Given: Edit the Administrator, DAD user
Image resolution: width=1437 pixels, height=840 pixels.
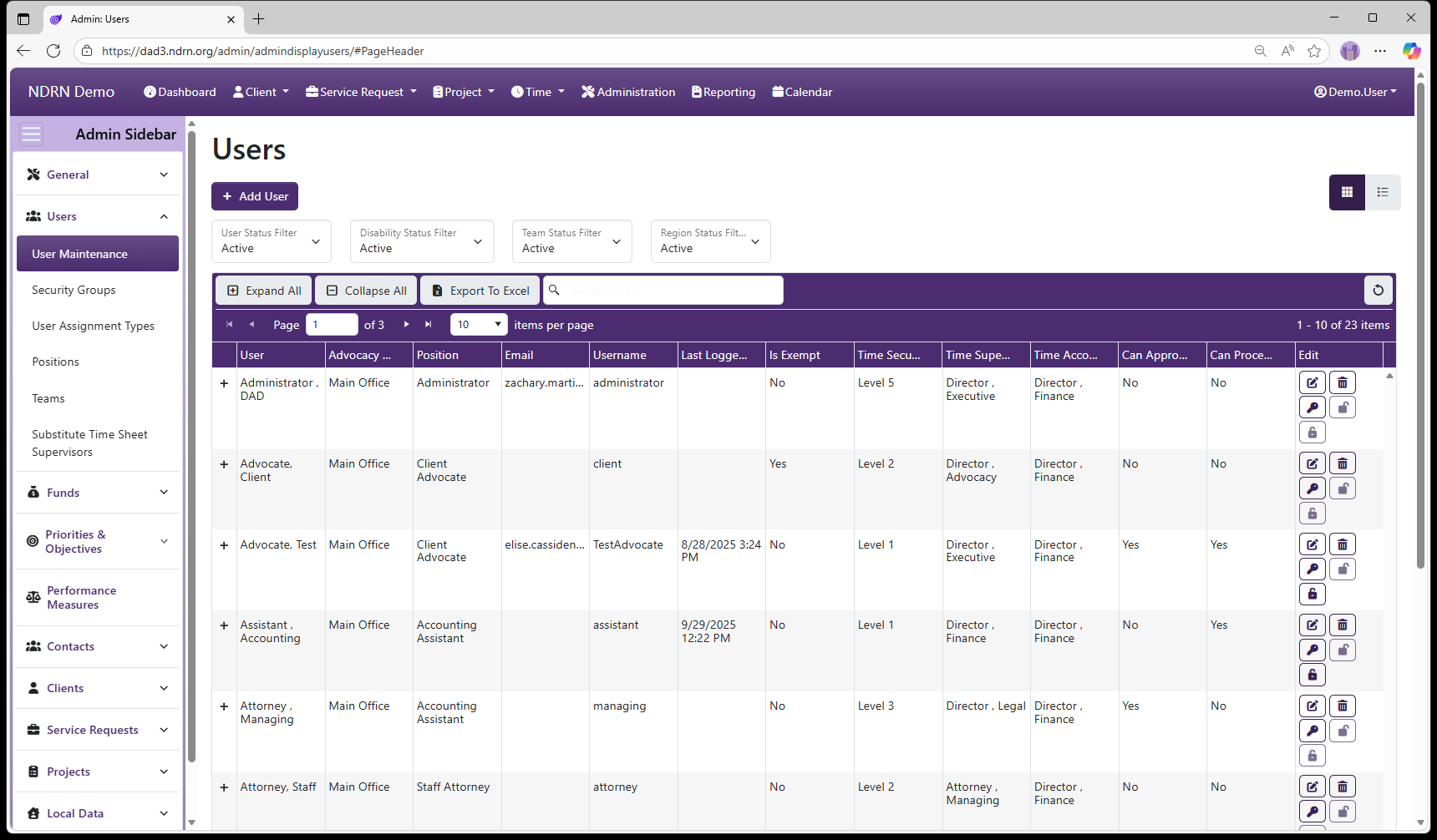Looking at the screenshot, I should pyautogui.click(x=1313, y=382).
